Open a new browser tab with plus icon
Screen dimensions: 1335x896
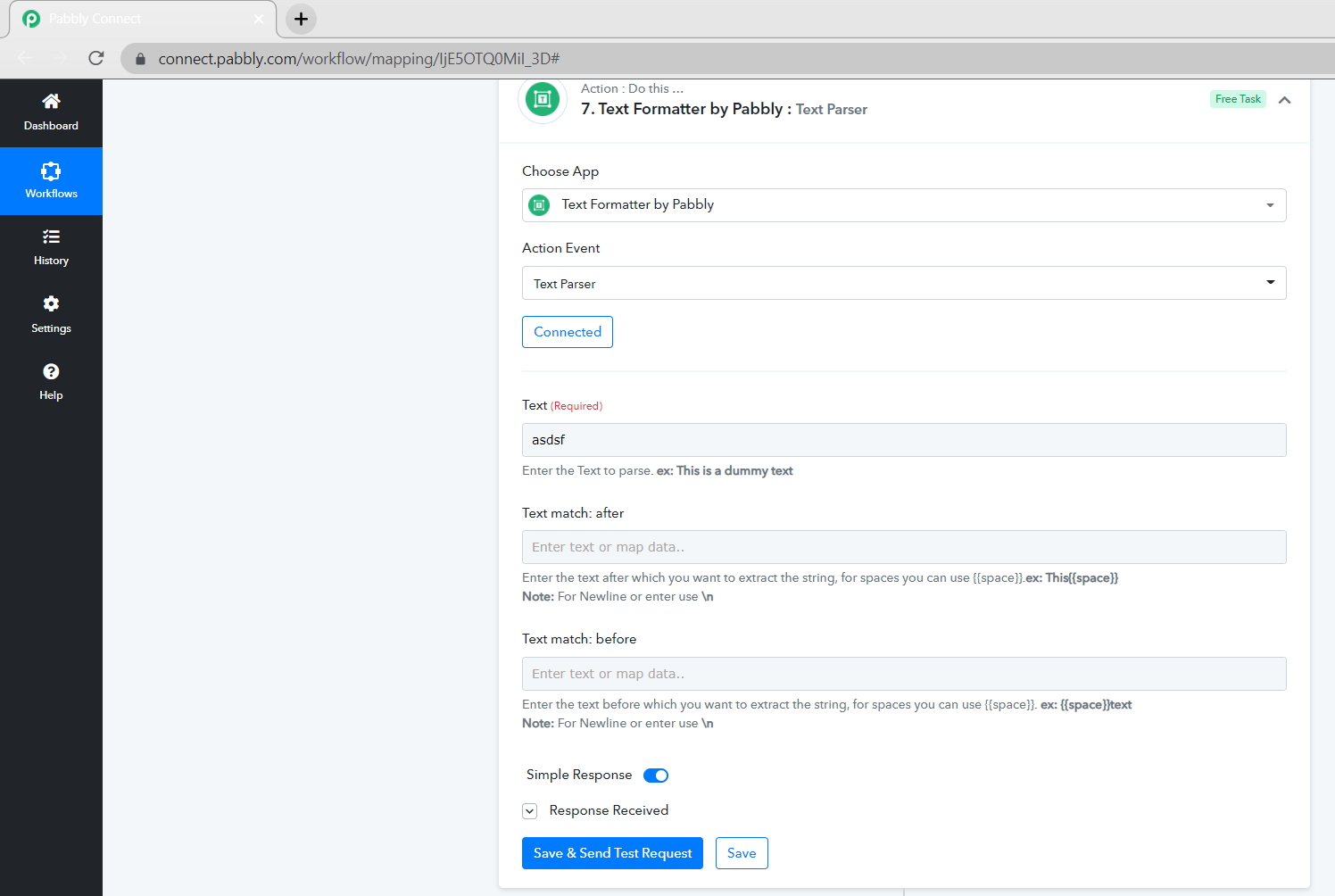[x=302, y=19]
